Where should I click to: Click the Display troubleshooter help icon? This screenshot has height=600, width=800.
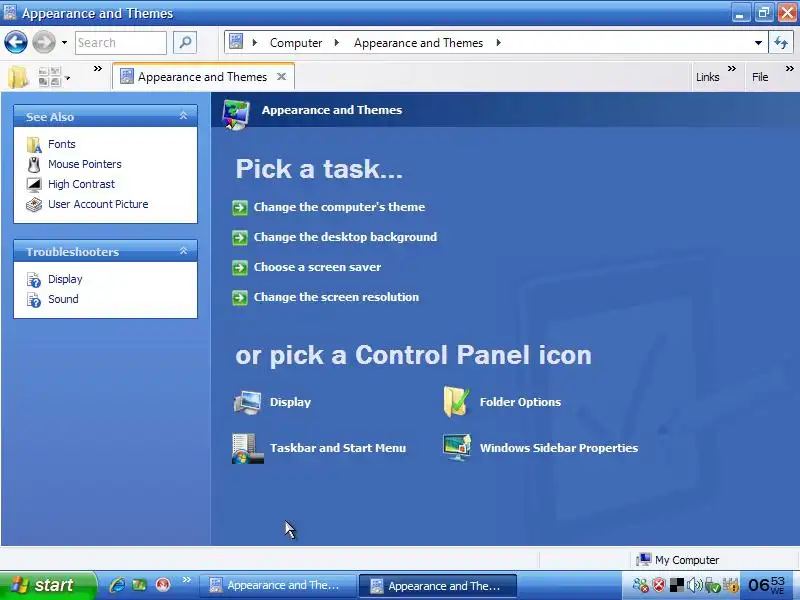(34, 280)
